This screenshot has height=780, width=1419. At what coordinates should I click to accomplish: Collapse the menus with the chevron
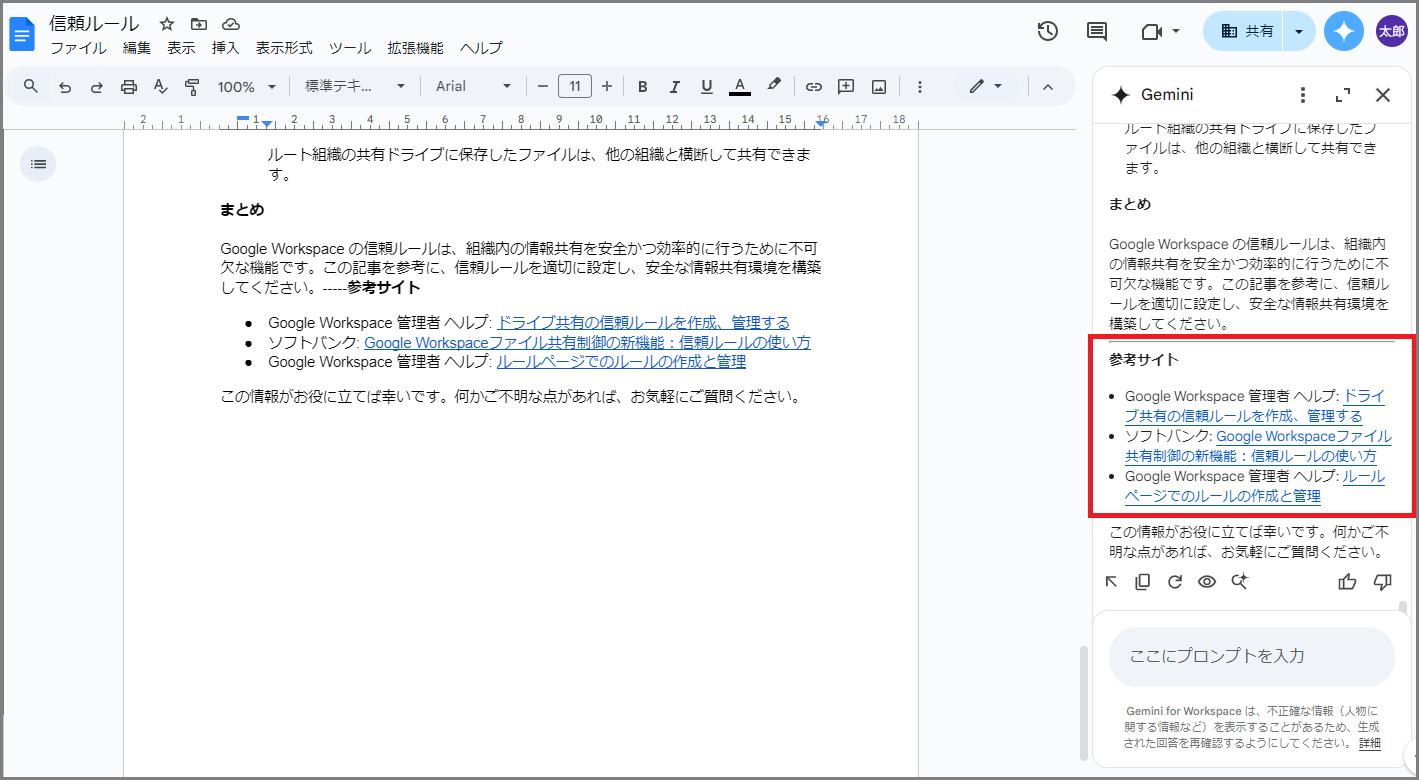(1048, 87)
